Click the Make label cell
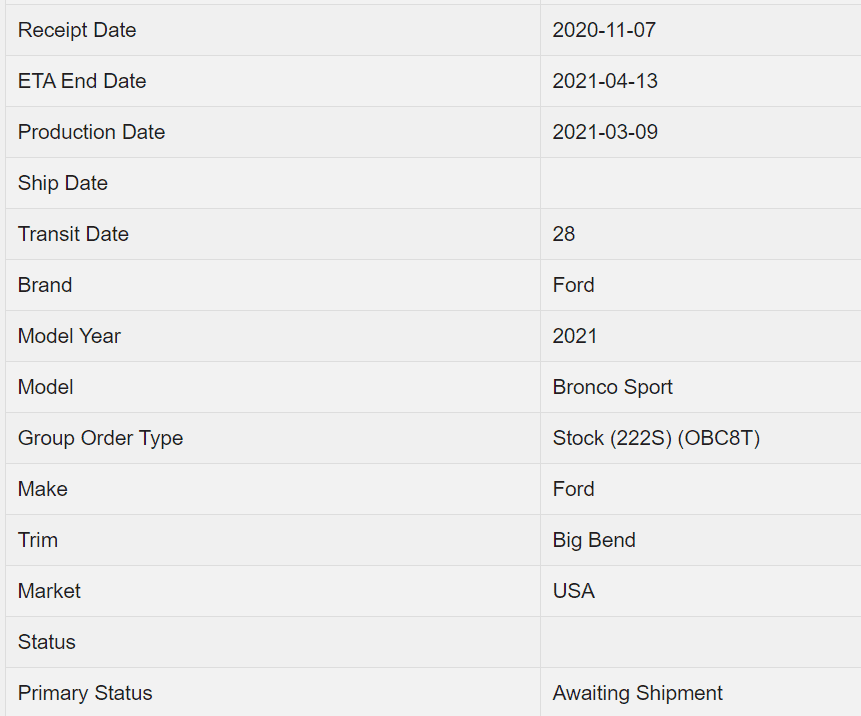The width and height of the screenshot is (861, 716). tap(43, 489)
